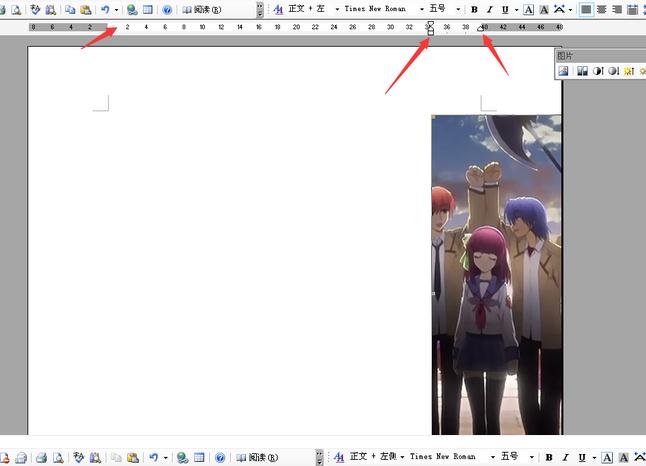Toggle justify alignment in top toolbar
This screenshot has height=466, width=646.
click(x=586, y=9)
